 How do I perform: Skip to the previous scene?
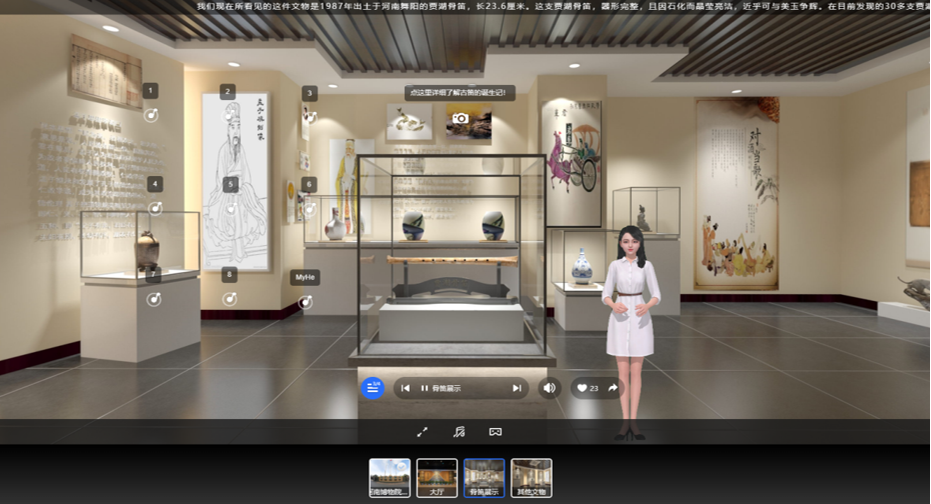(x=405, y=388)
